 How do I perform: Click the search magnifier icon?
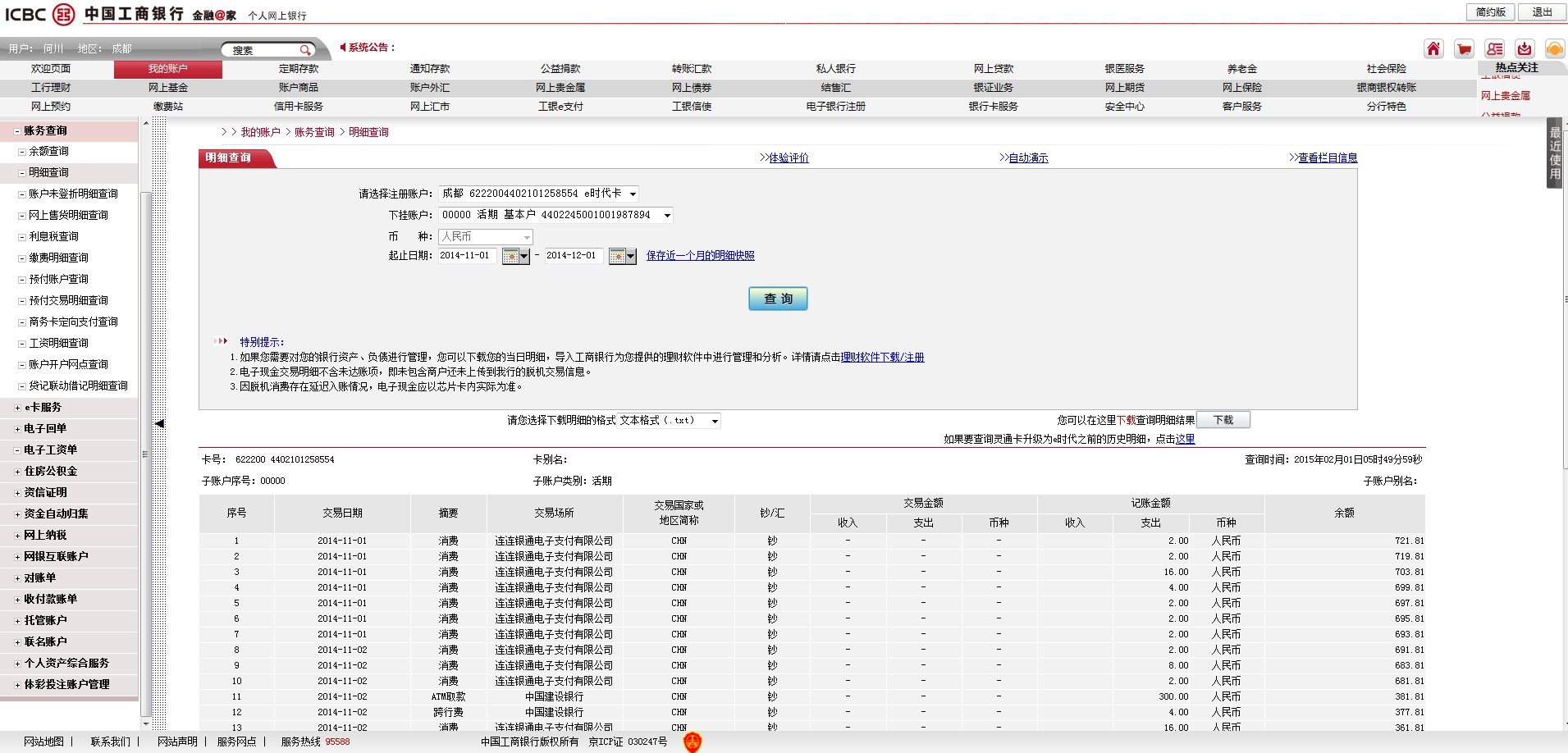[304, 50]
